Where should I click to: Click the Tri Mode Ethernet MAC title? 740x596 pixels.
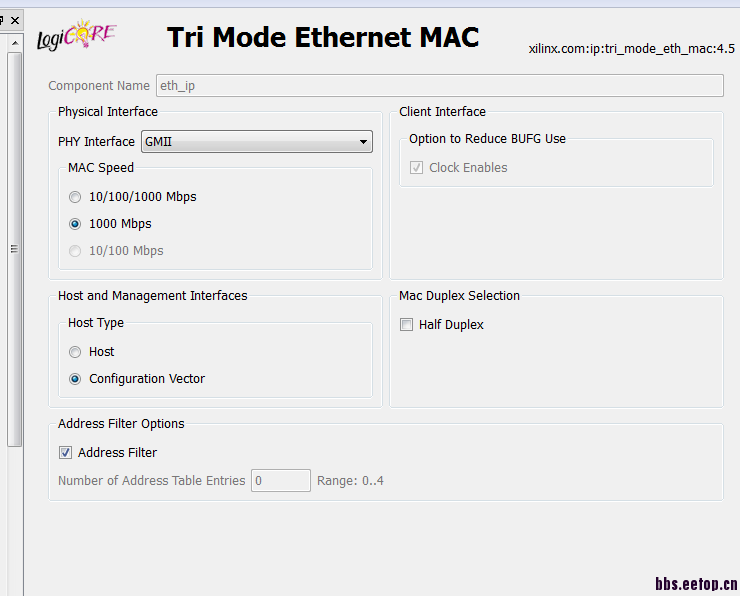click(x=323, y=37)
